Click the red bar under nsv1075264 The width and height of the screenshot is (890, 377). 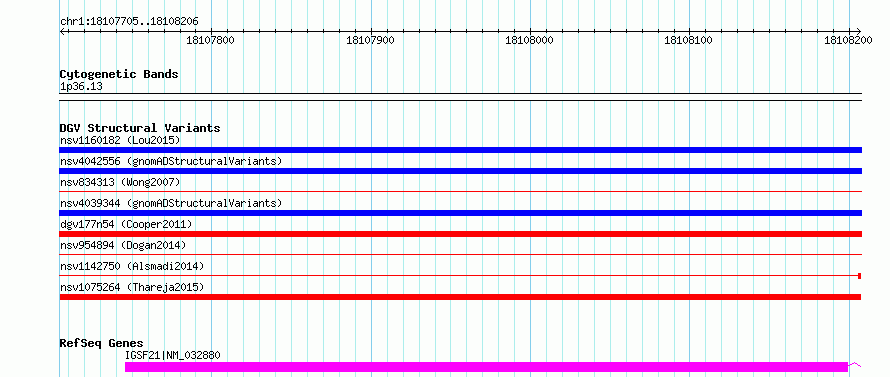(460, 297)
